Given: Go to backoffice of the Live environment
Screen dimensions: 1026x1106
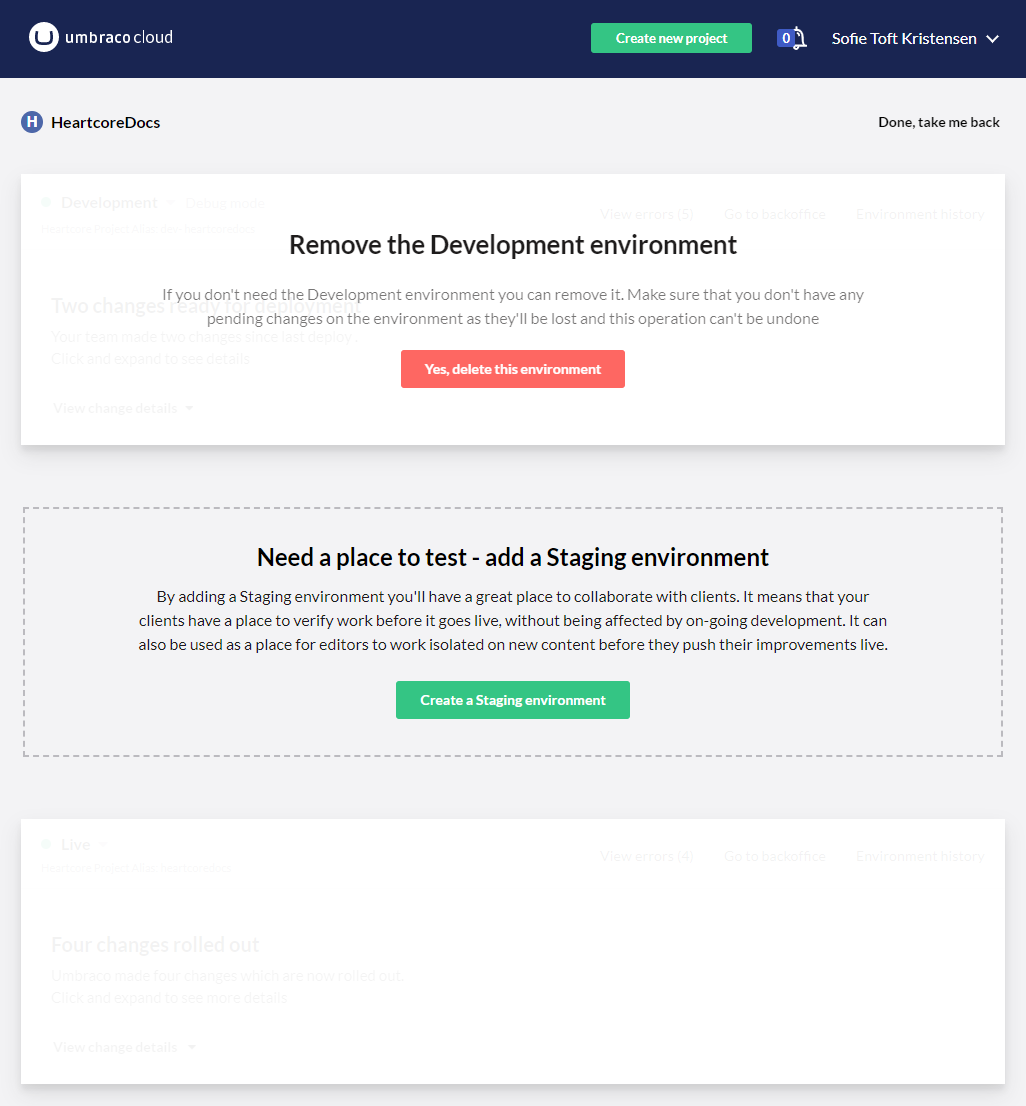Looking at the screenshot, I should pos(774,856).
